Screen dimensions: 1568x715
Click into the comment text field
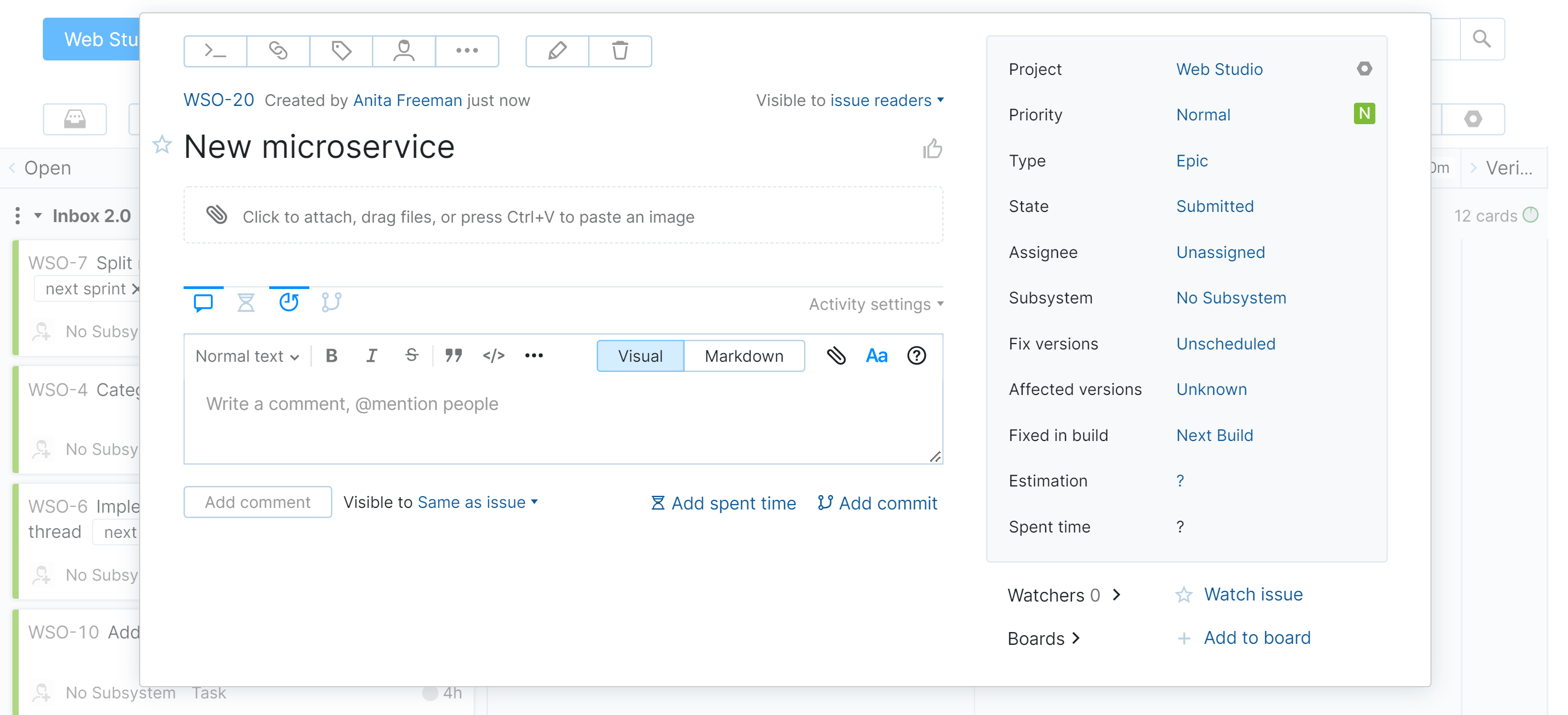point(562,420)
